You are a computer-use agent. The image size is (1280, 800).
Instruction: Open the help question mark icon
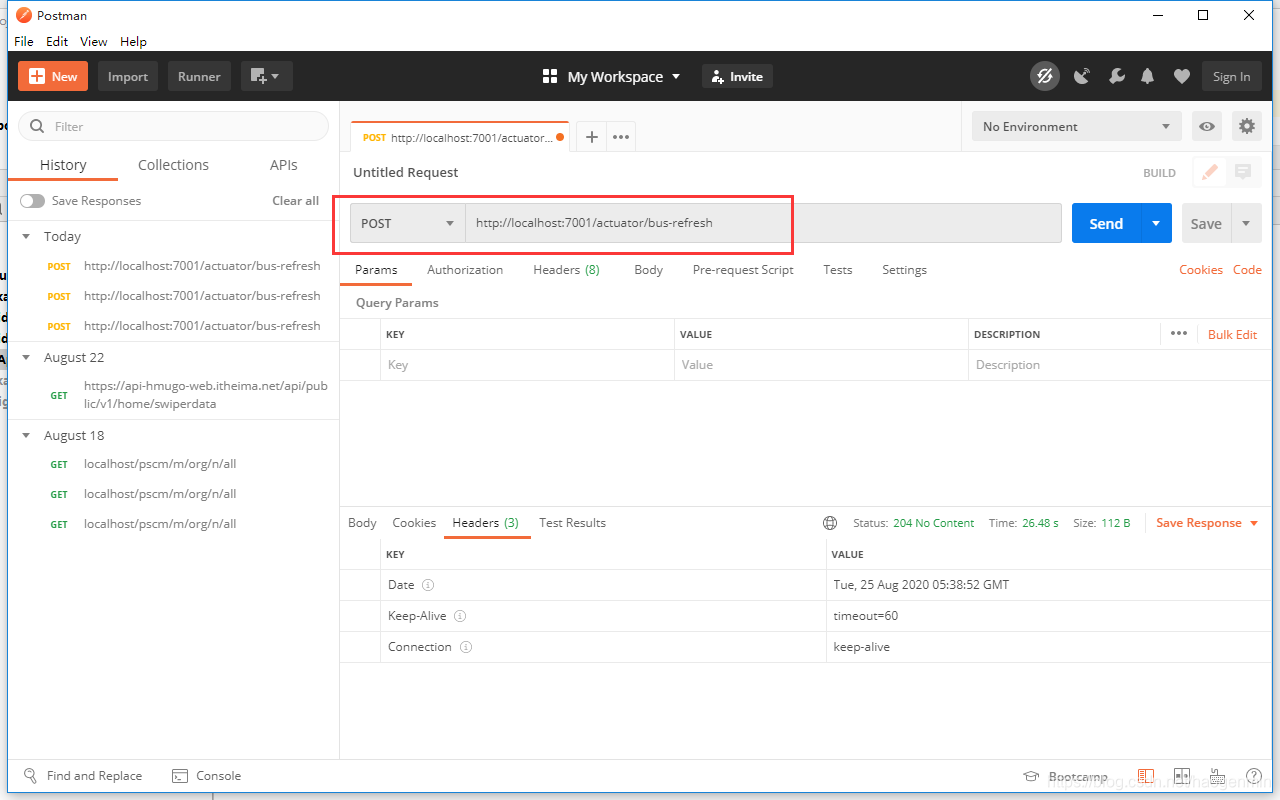tap(1253, 776)
